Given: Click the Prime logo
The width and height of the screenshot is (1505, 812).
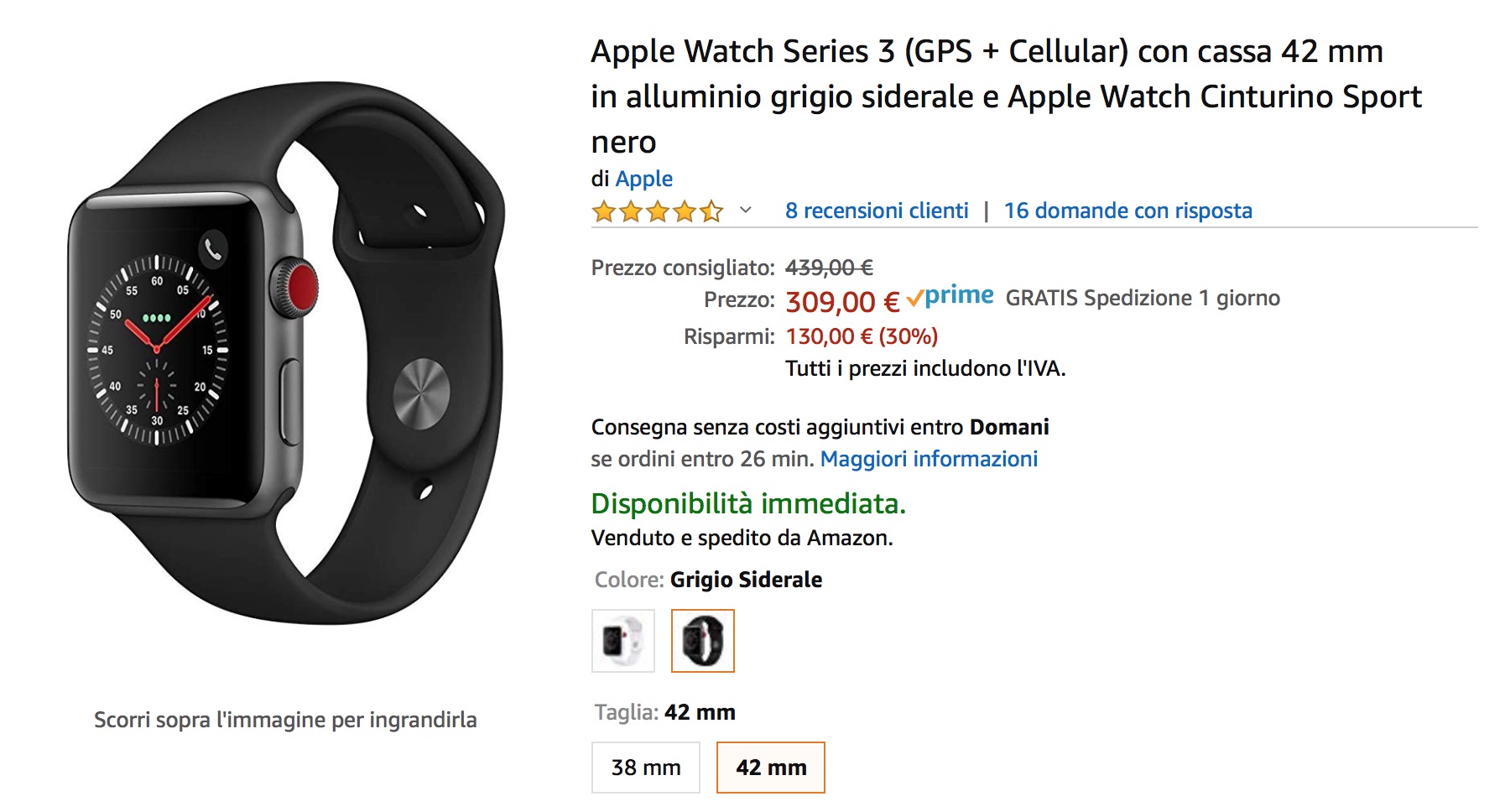Looking at the screenshot, I should pos(959,296).
